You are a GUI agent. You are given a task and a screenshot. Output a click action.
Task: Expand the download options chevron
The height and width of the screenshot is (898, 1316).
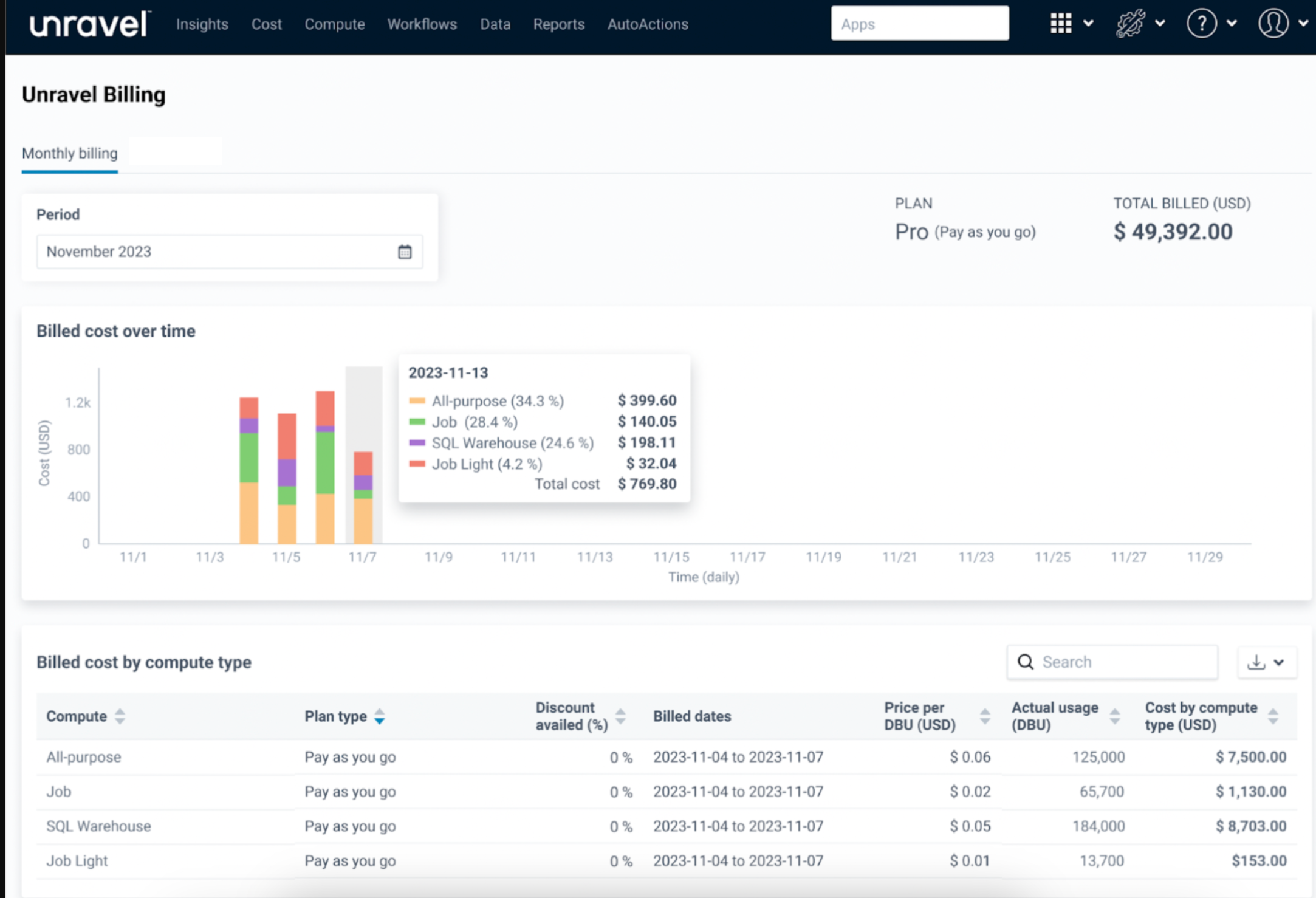(1279, 662)
